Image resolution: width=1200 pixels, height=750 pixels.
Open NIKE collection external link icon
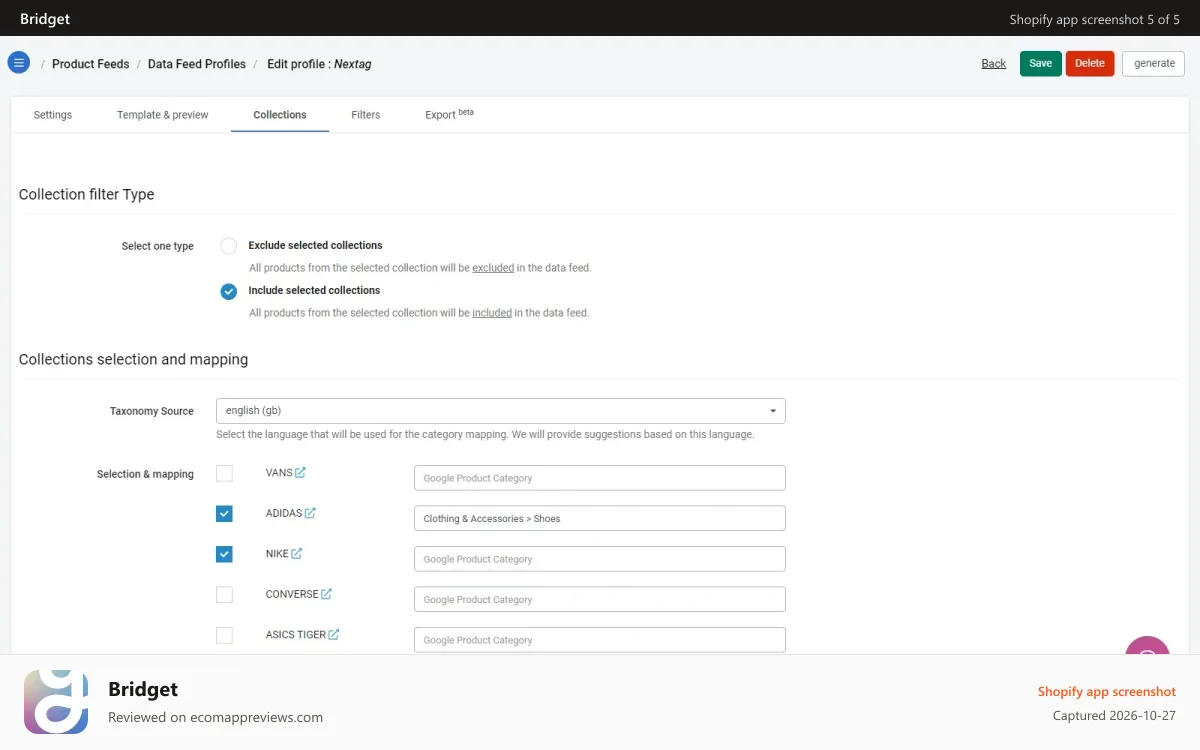(297, 553)
